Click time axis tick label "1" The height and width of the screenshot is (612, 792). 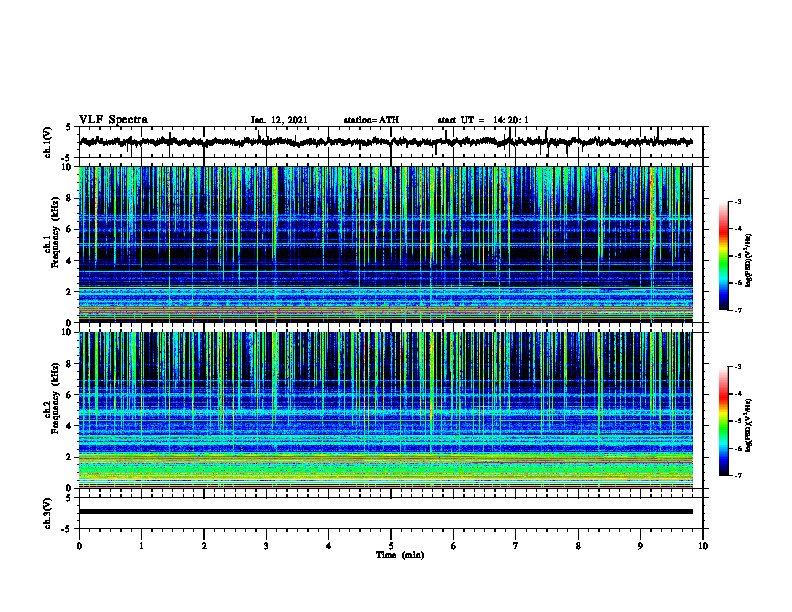(x=141, y=546)
